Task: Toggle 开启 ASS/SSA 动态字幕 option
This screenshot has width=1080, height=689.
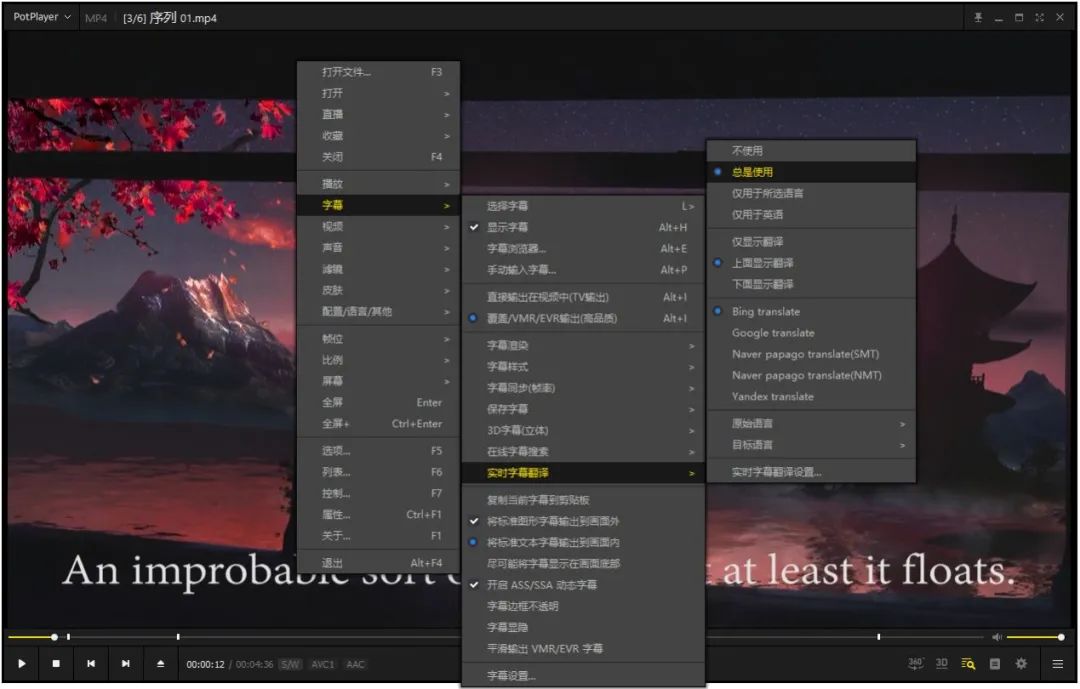Action: [583, 584]
